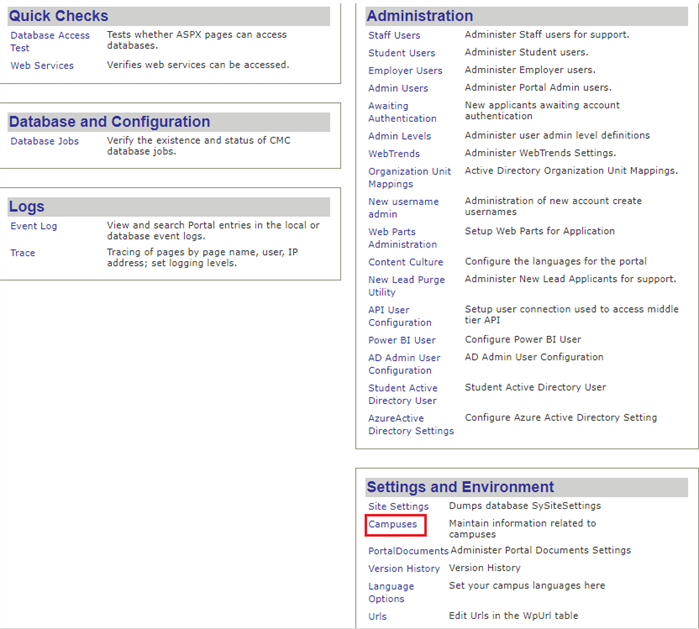Screen dimensions: 699x629
Task: Open the Event Log page
Action: point(34,227)
